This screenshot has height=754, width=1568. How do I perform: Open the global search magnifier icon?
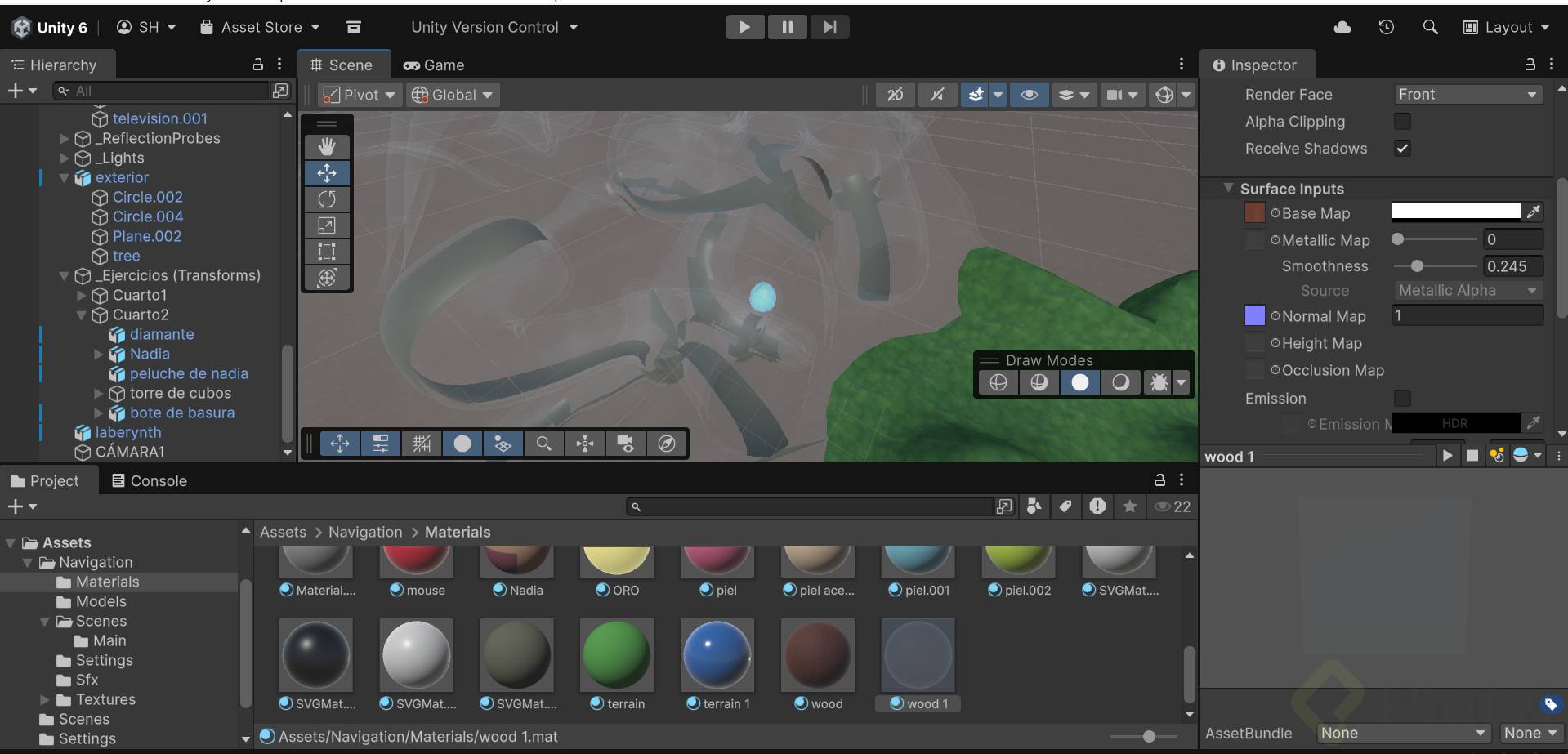click(1430, 27)
